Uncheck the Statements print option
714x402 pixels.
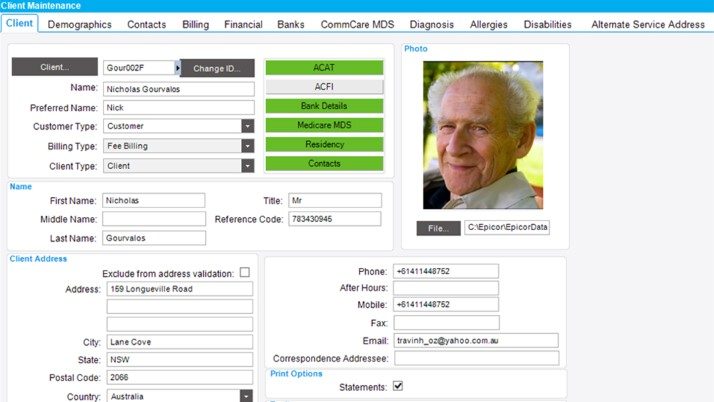398,385
